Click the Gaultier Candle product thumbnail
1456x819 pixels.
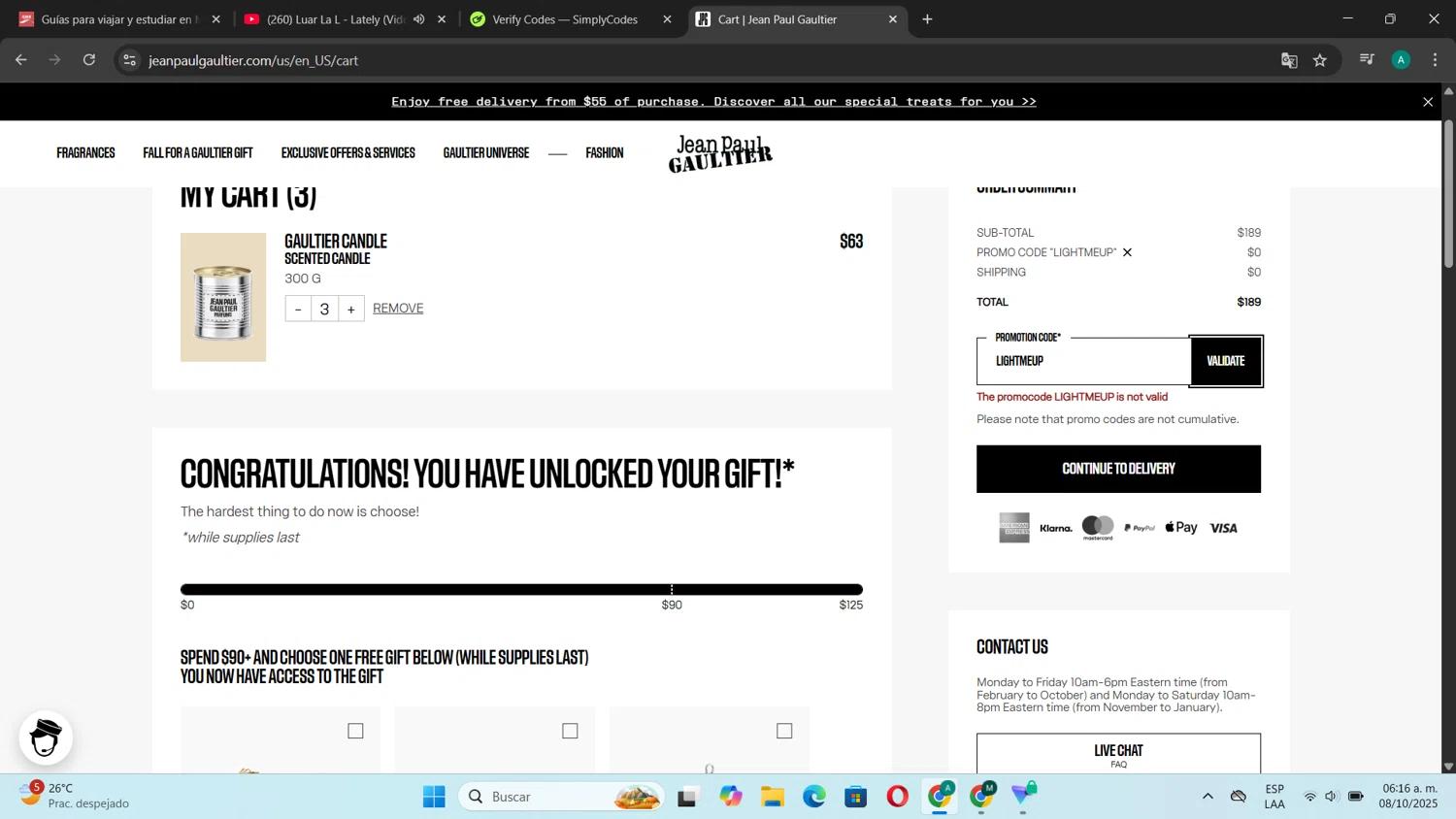[223, 297]
